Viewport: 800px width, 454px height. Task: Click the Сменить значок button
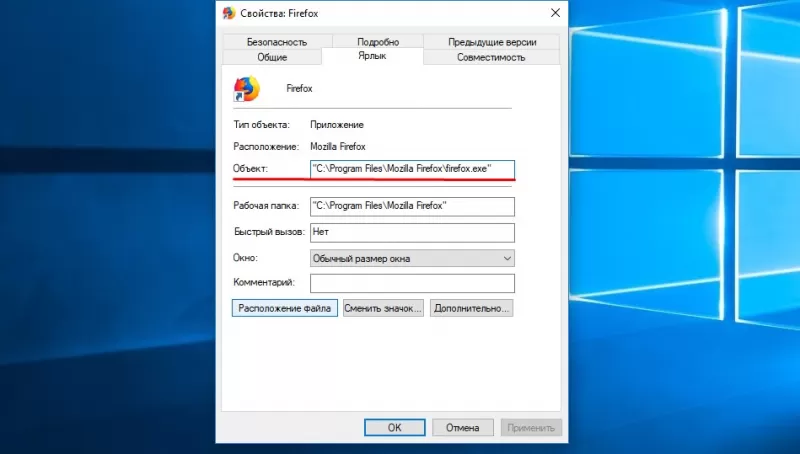pos(383,308)
